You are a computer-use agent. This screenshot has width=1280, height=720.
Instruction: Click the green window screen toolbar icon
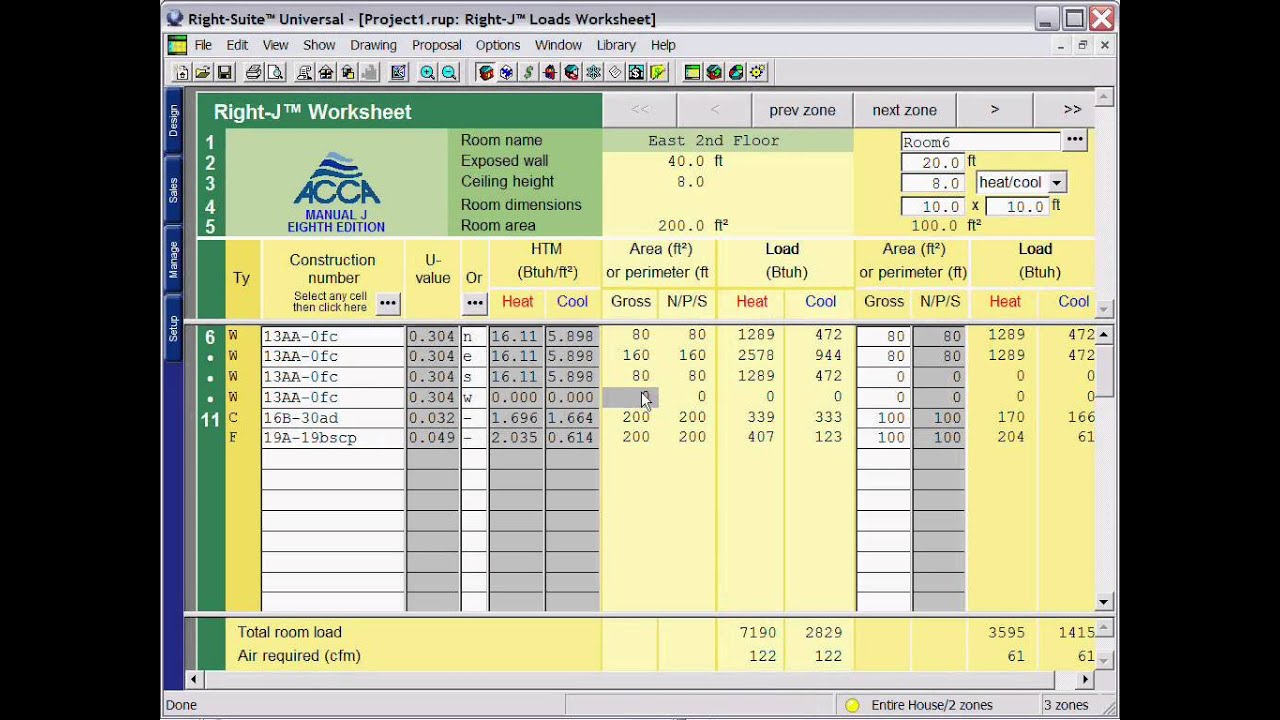tap(693, 72)
